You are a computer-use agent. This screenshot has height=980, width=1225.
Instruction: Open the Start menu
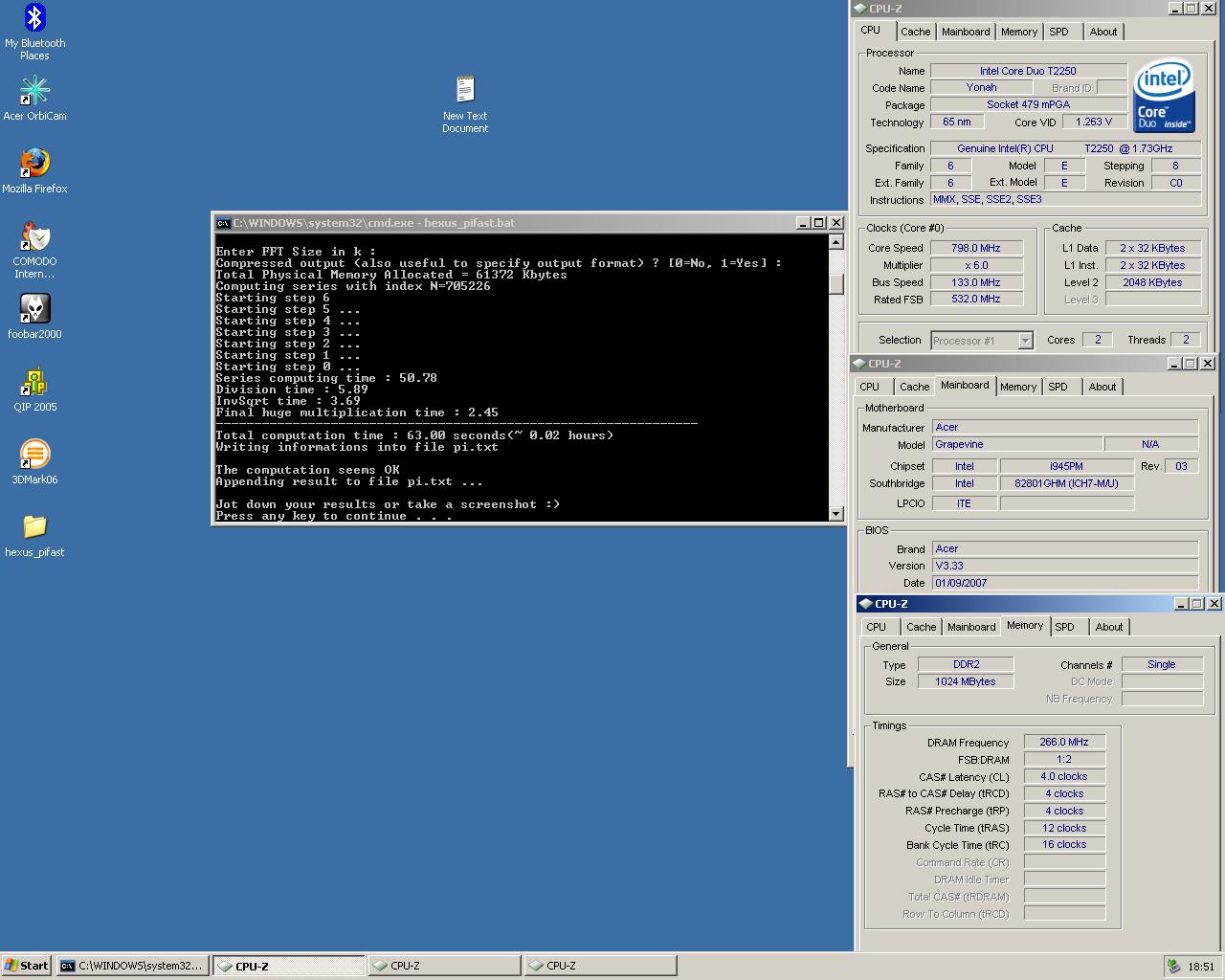tap(26, 966)
